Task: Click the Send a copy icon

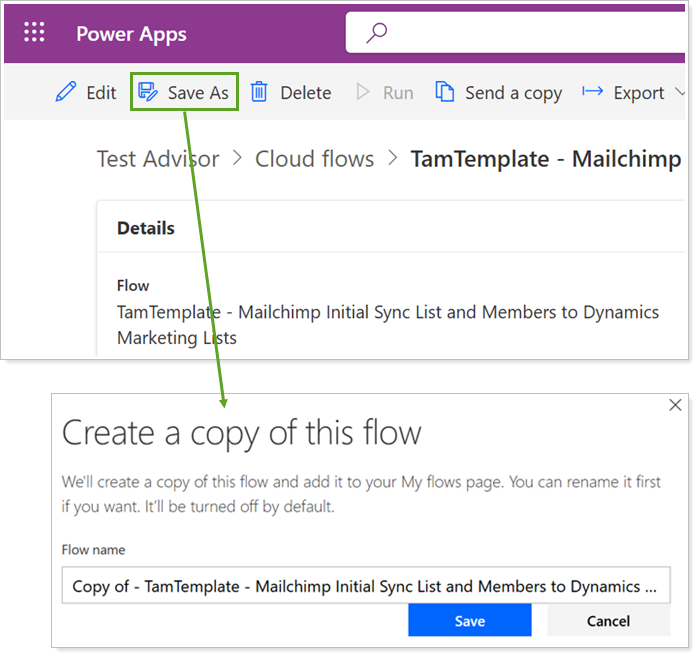Action: point(445,93)
